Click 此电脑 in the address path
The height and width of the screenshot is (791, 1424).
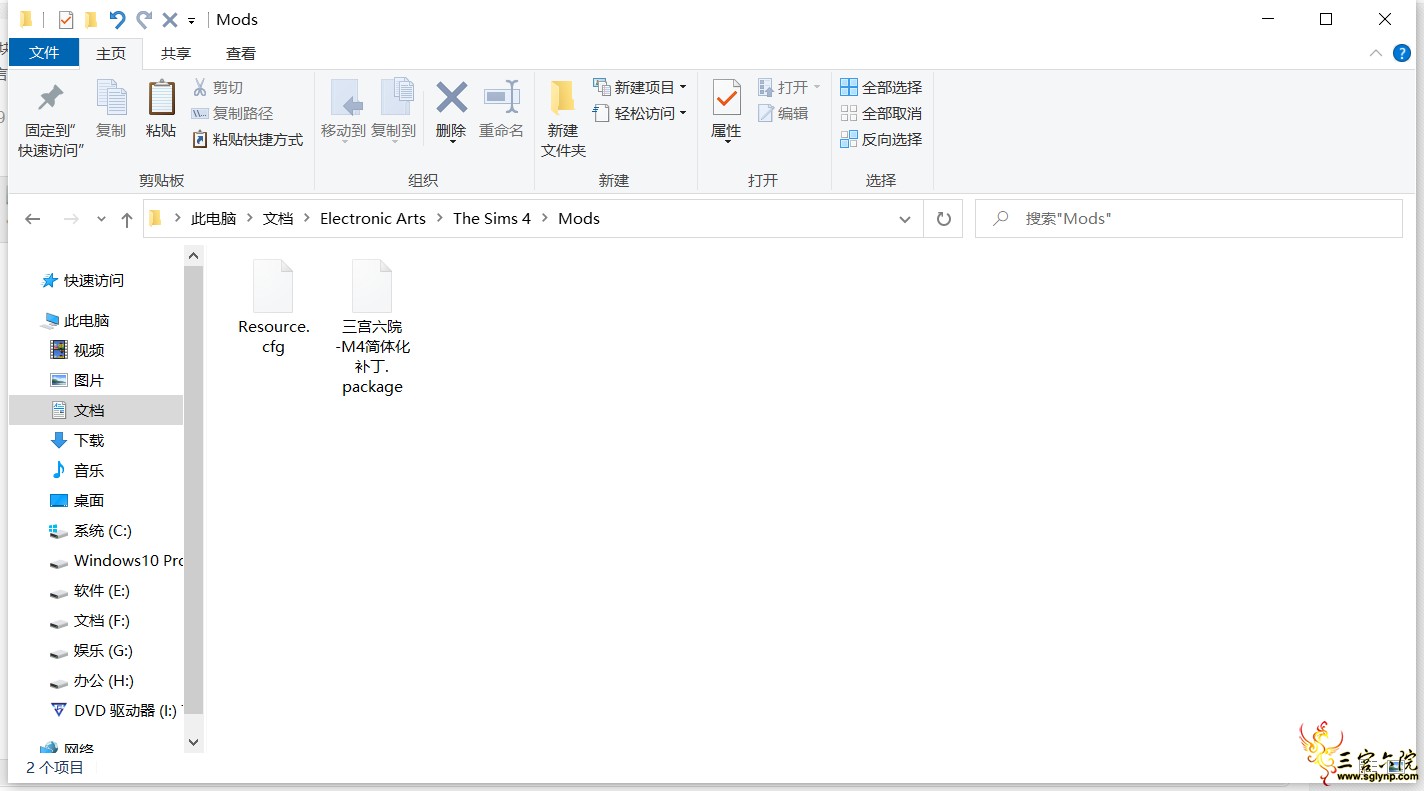(x=214, y=219)
